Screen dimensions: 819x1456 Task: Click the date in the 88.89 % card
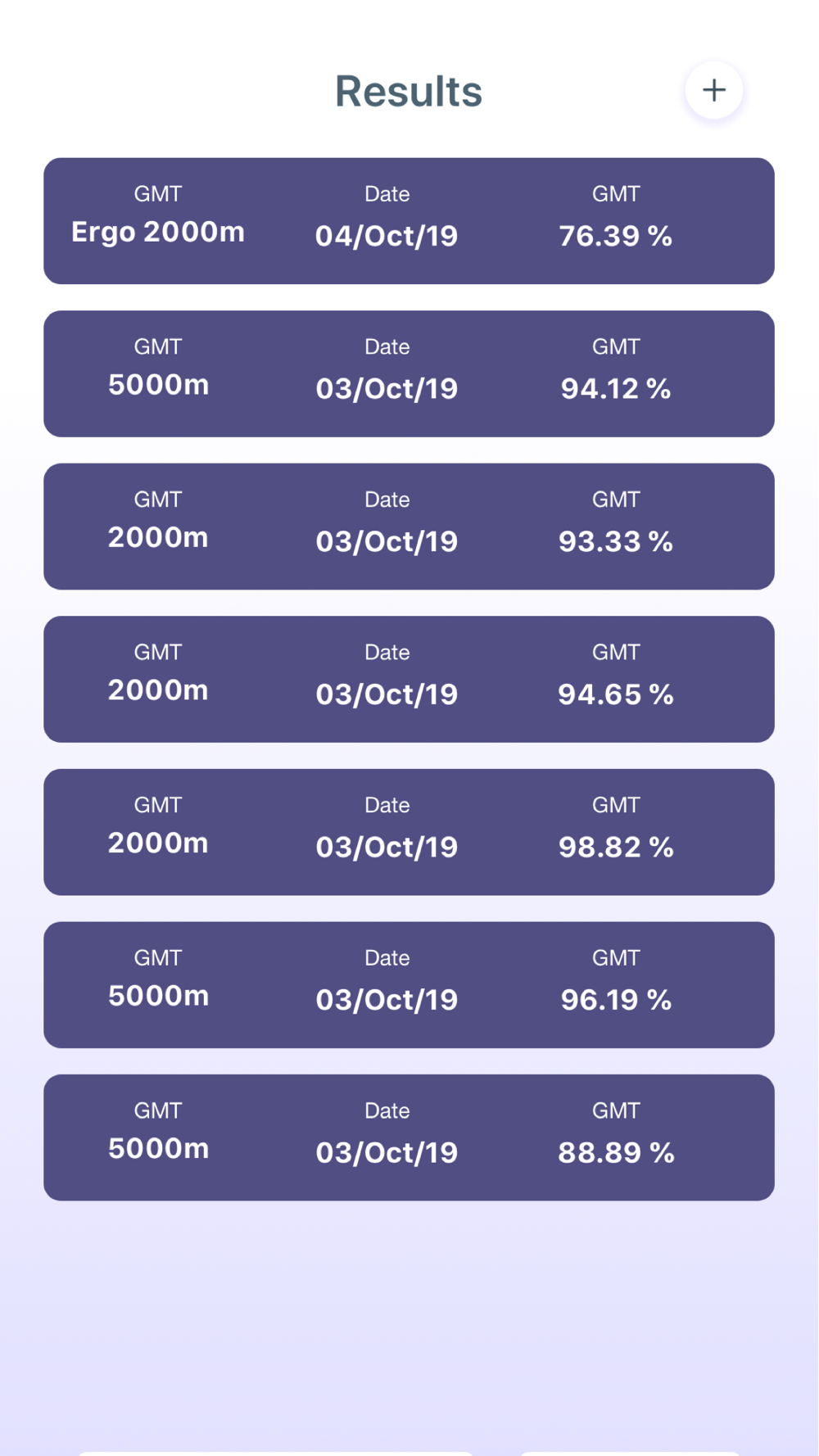click(x=387, y=1152)
